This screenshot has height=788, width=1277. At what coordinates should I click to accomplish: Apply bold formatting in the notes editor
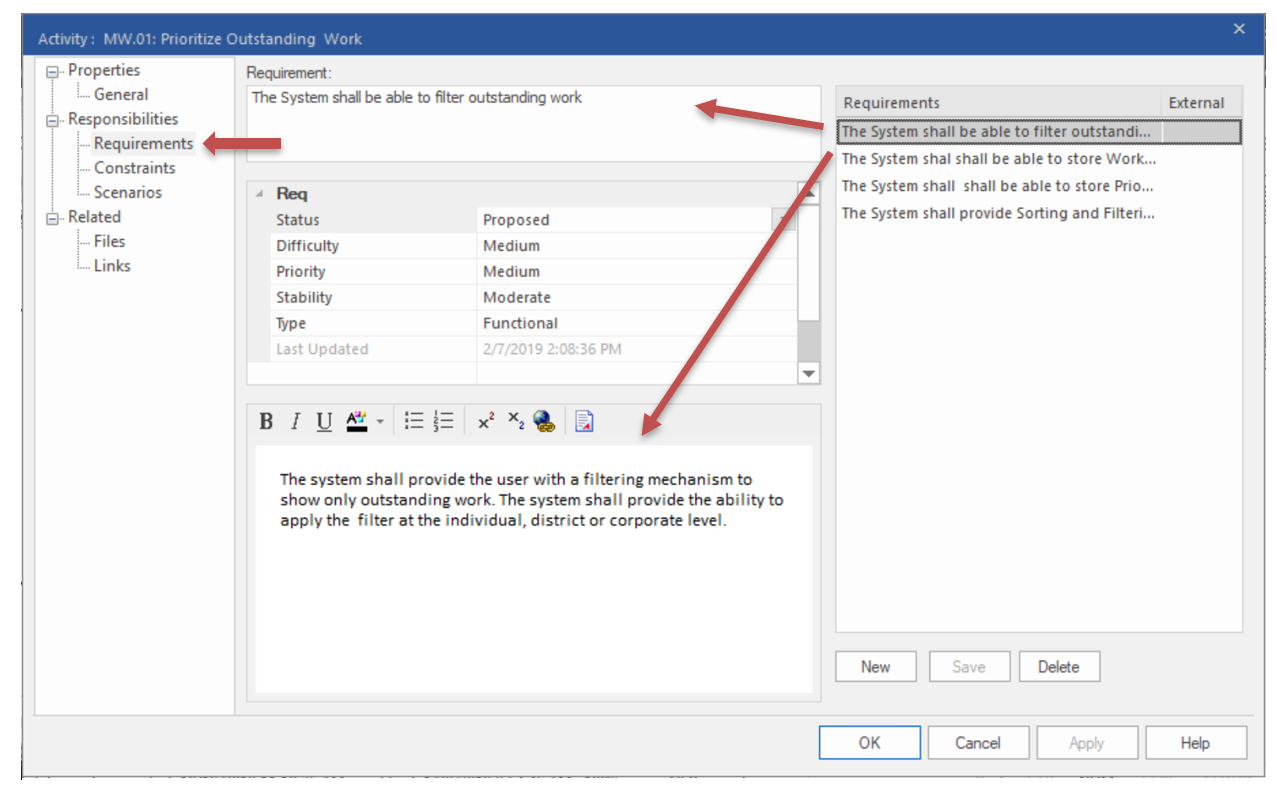coord(265,421)
